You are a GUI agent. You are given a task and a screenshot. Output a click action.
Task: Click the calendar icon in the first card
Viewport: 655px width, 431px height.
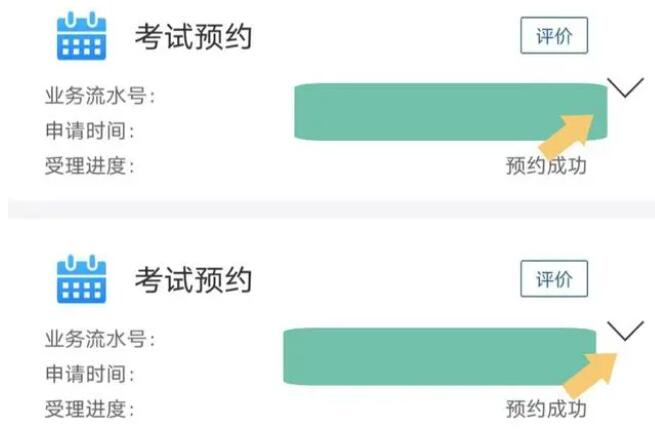pos(78,36)
